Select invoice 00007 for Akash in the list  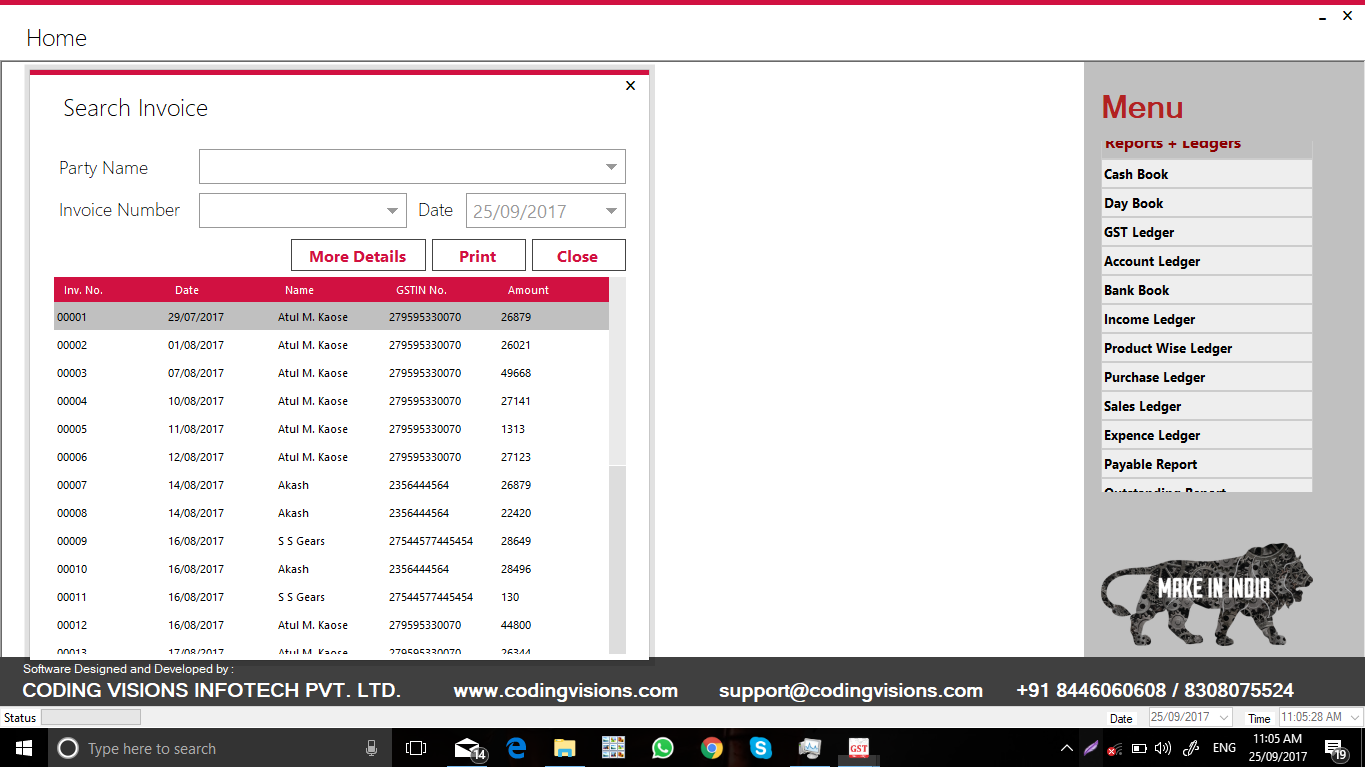coord(300,485)
